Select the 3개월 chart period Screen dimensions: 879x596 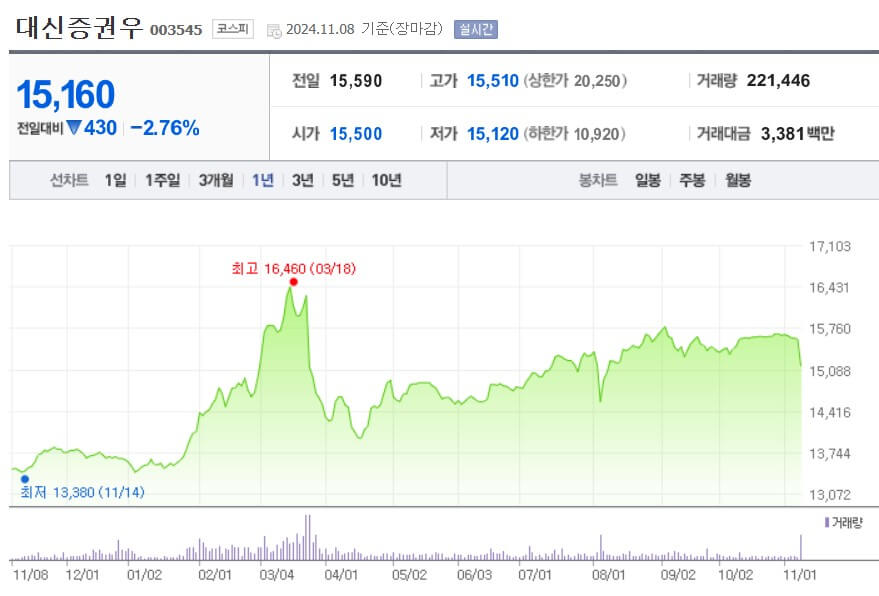(215, 180)
